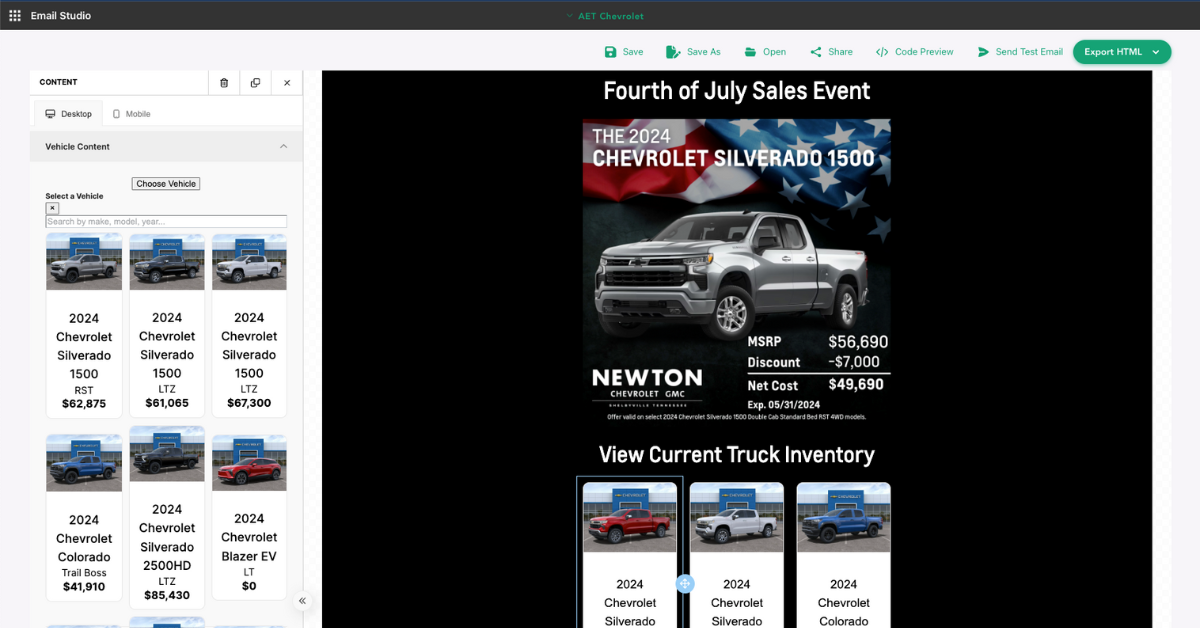Click the Silverado 1500 promotional image in the email

click(737, 272)
